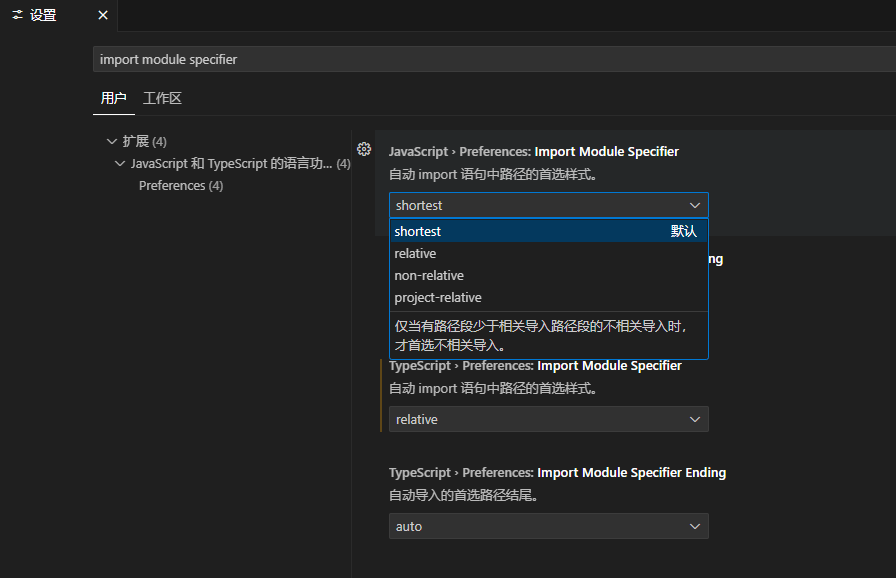Click the 设置 editor tab title

[x=43, y=15]
